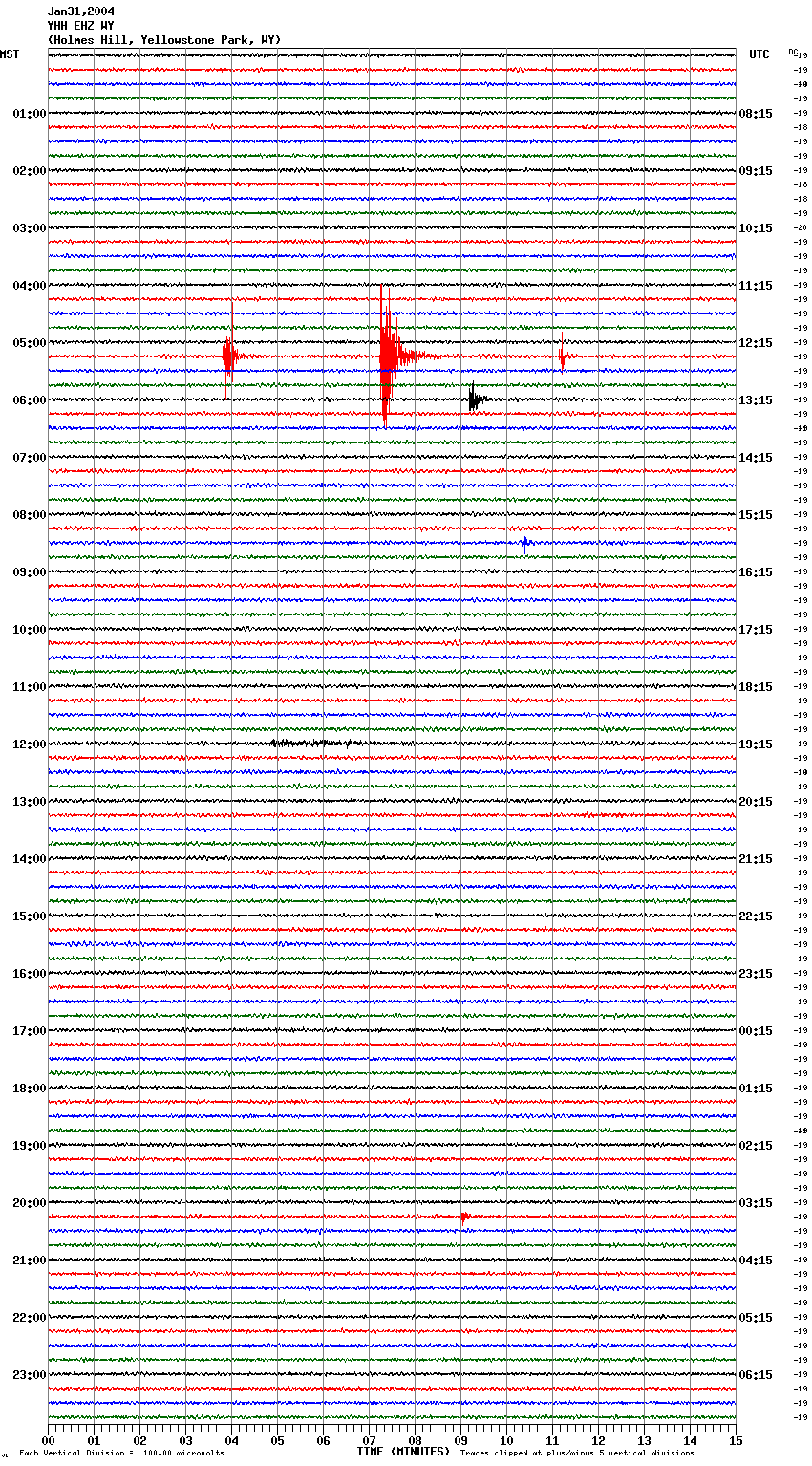Select the 22:00 MST time label
This screenshot has height=1466, width=812.
[x=30, y=1318]
